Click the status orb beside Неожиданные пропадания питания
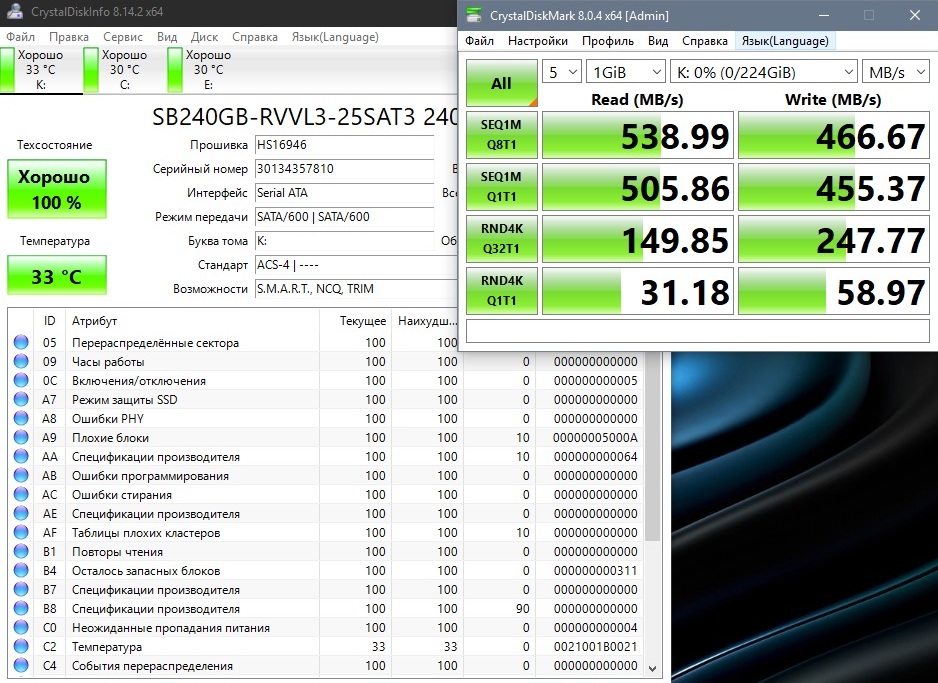Viewport: 938px width, 683px height. click(21, 627)
